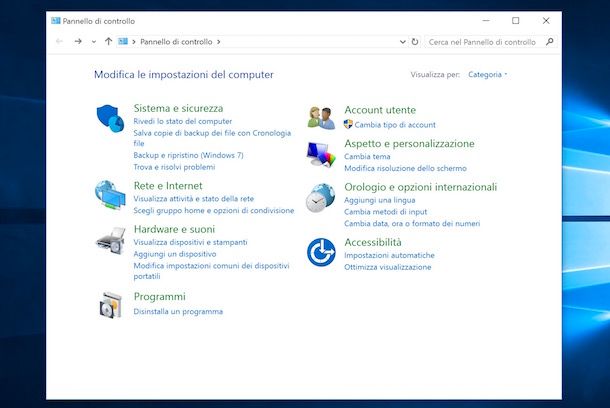
Task: Open the Sistema e sicurezza shield icon
Action: click(x=110, y=118)
